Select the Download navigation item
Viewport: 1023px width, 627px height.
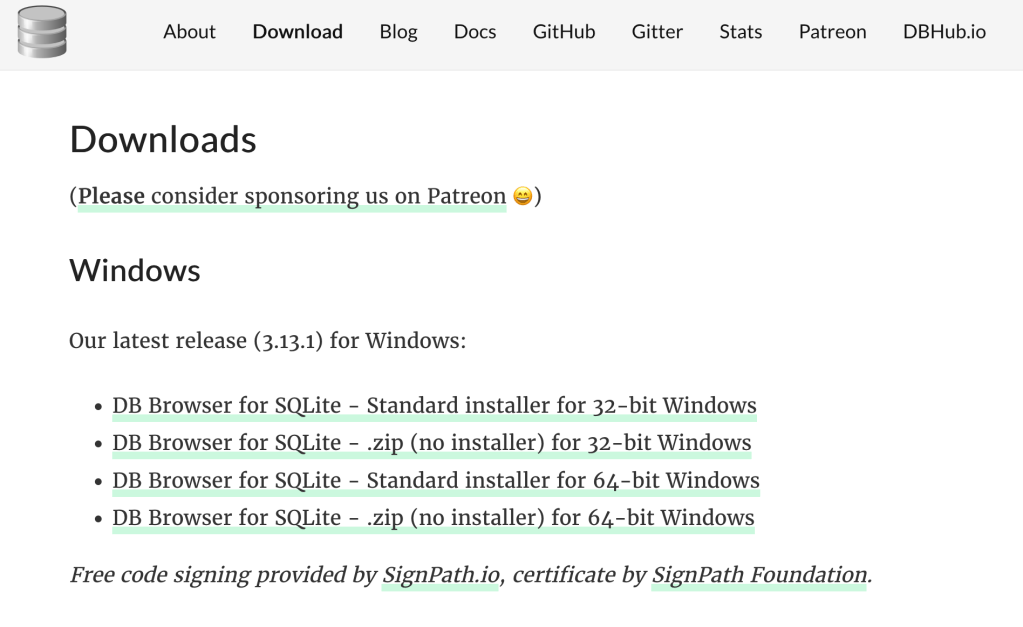297,32
